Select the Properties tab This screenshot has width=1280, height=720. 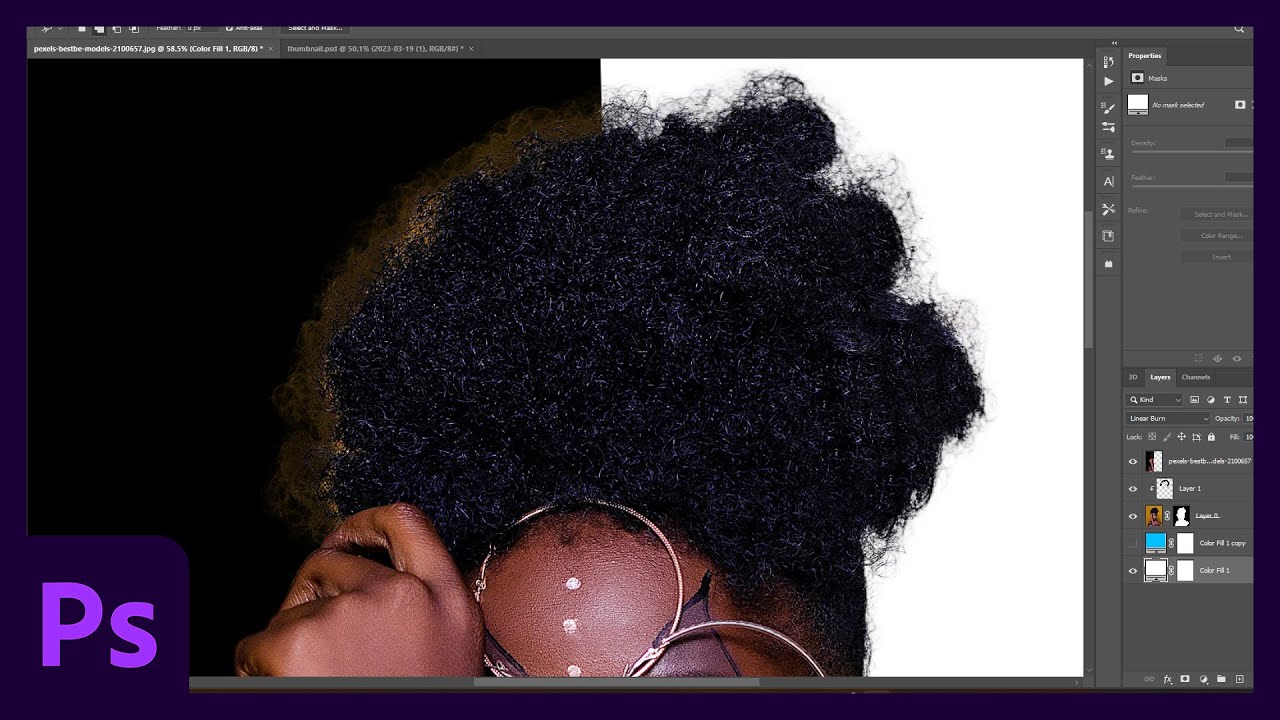click(x=1145, y=56)
